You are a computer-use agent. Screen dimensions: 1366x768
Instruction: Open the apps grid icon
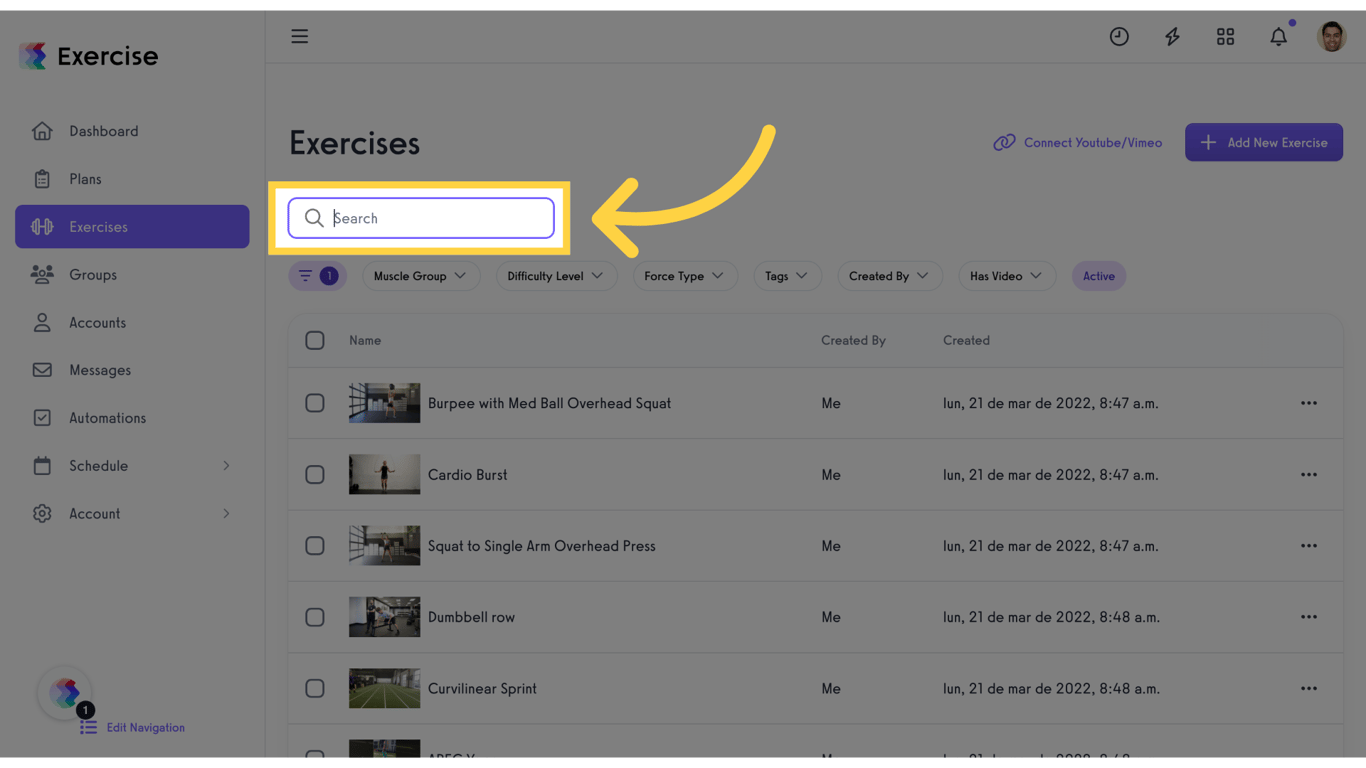[x=1225, y=37]
